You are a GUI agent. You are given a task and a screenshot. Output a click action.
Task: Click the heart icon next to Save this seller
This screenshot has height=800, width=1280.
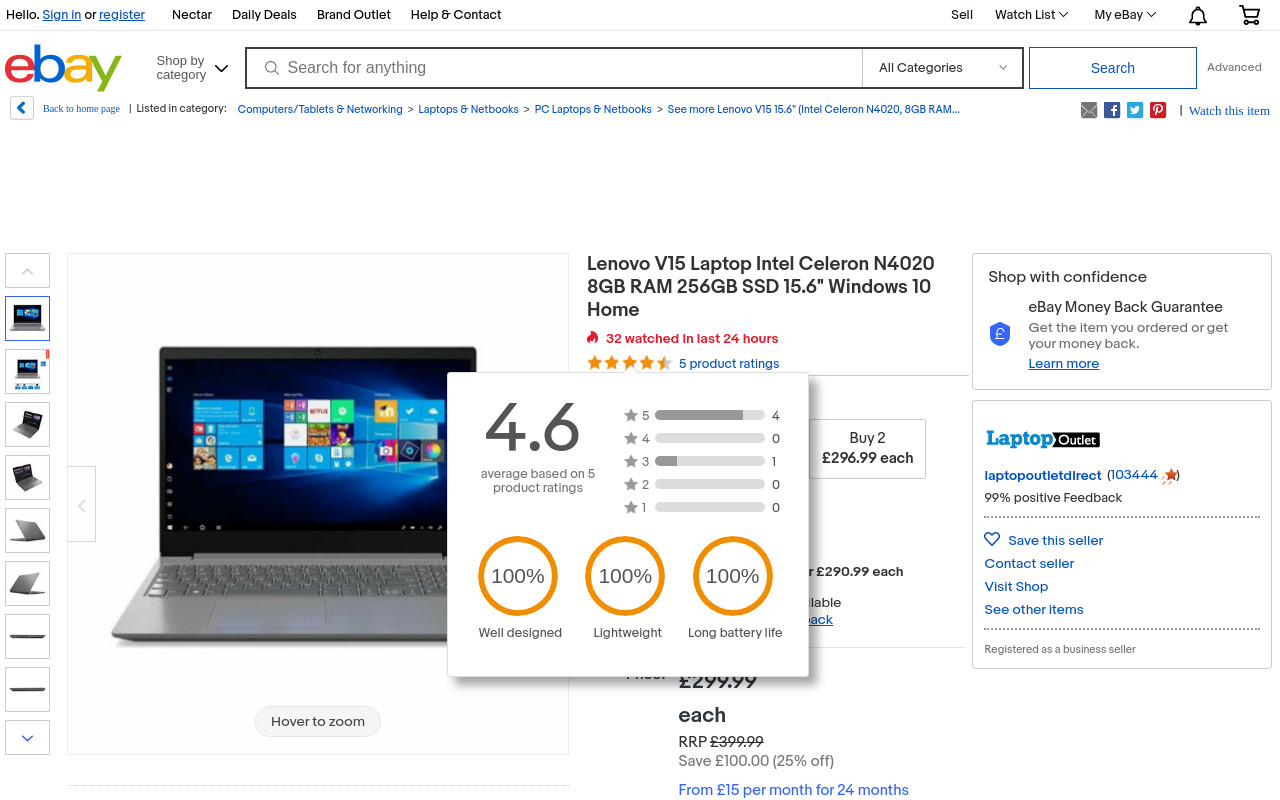(x=992, y=539)
